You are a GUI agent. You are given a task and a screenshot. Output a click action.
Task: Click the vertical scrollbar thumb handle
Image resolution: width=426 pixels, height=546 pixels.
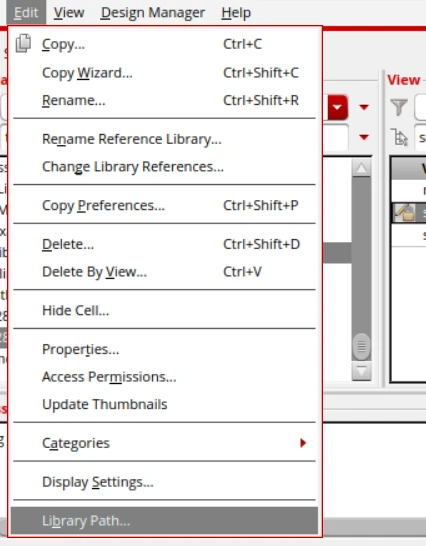361,346
